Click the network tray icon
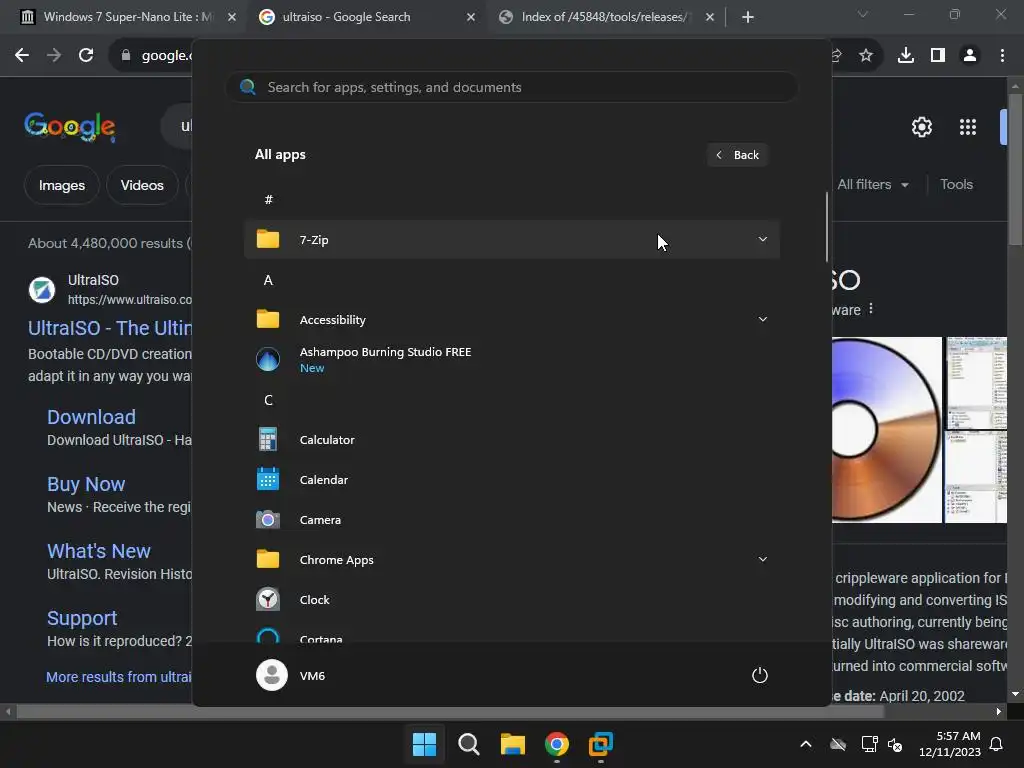Viewport: 1024px width, 768px height. (869, 744)
